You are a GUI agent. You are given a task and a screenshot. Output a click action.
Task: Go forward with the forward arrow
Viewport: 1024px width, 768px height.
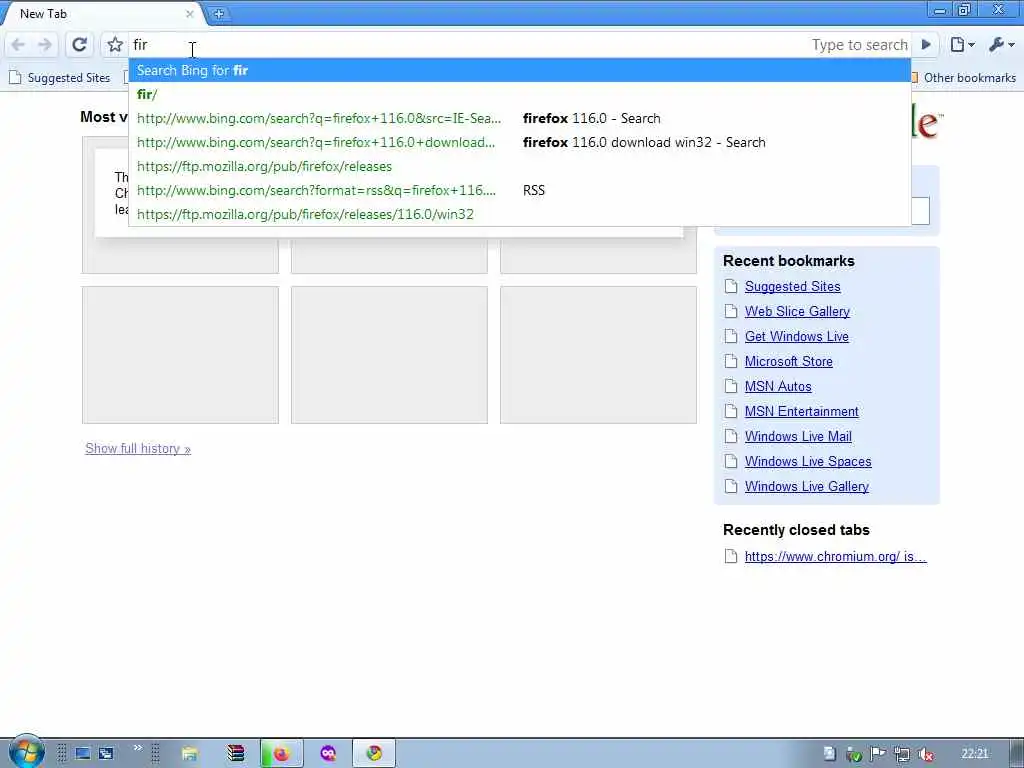pyautogui.click(x=44, y=44)
